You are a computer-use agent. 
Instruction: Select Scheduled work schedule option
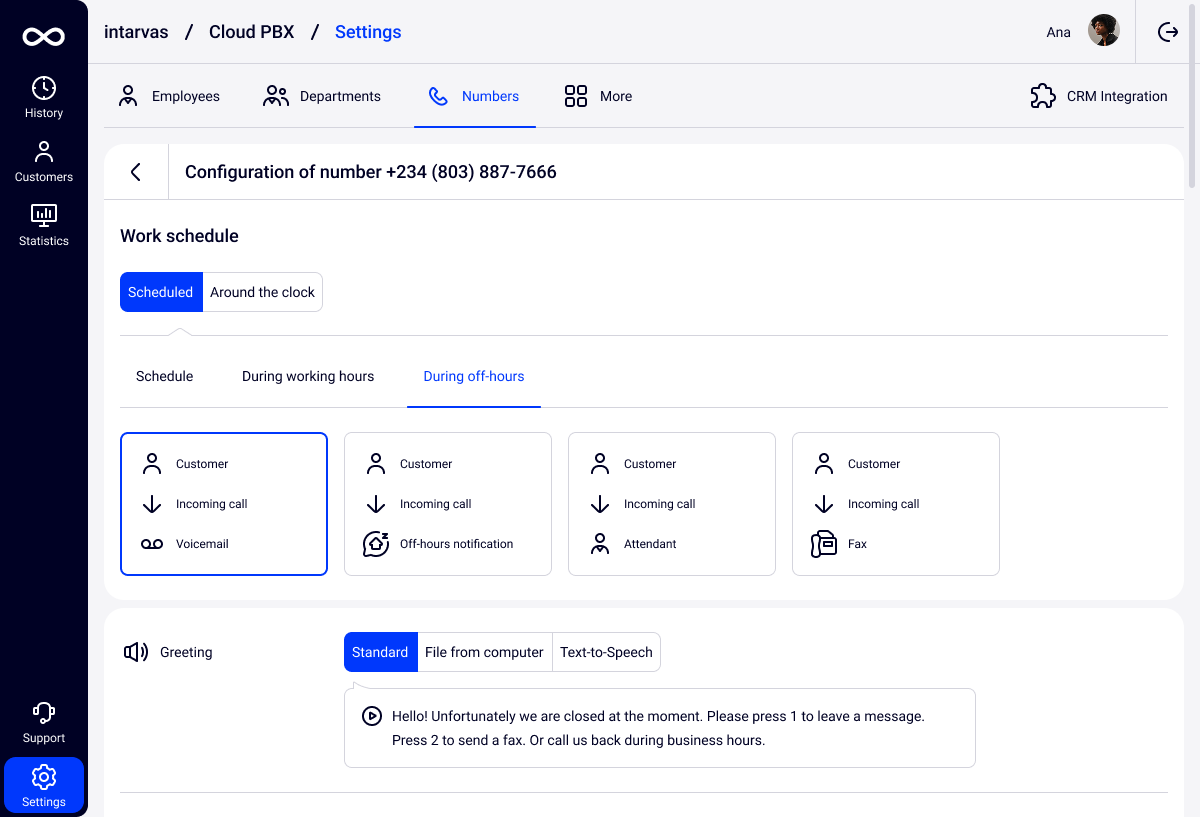(161, 292)
